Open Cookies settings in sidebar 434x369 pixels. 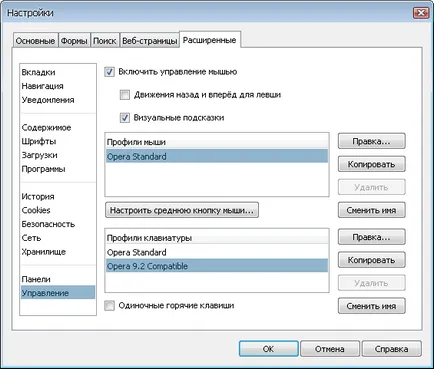coord(58,210)
